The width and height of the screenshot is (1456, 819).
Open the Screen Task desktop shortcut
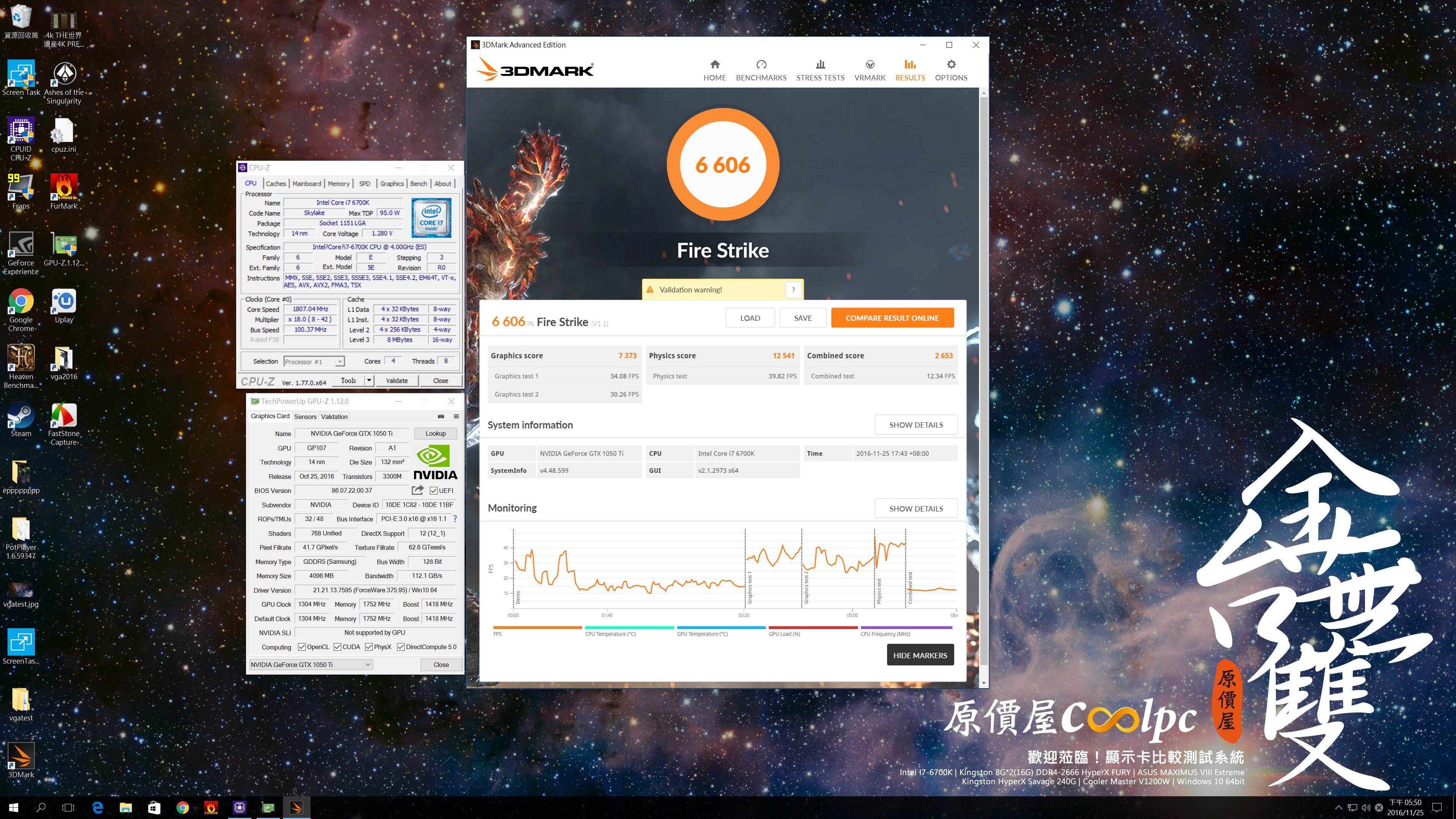click(x=21, y=78)
